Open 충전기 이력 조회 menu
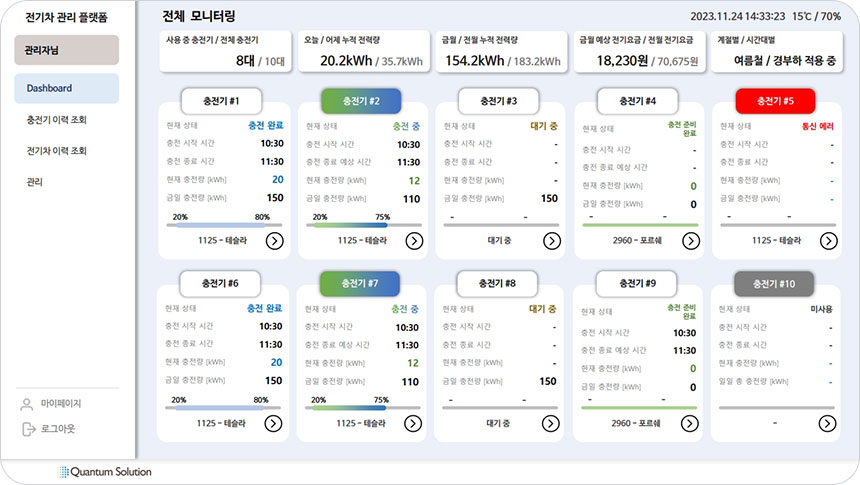 [57, 120]
